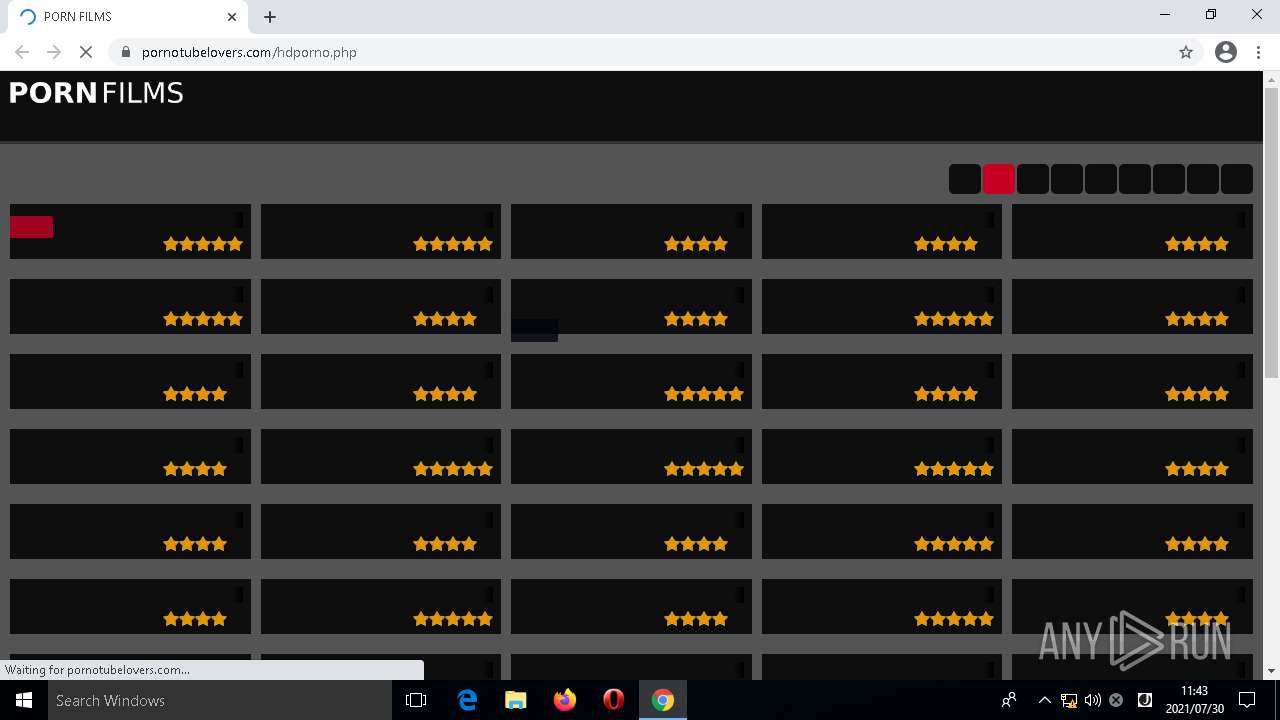Close the PORN FILMS browser tab
Viewport: 1280px width, 720px height.
coord(232,17)
